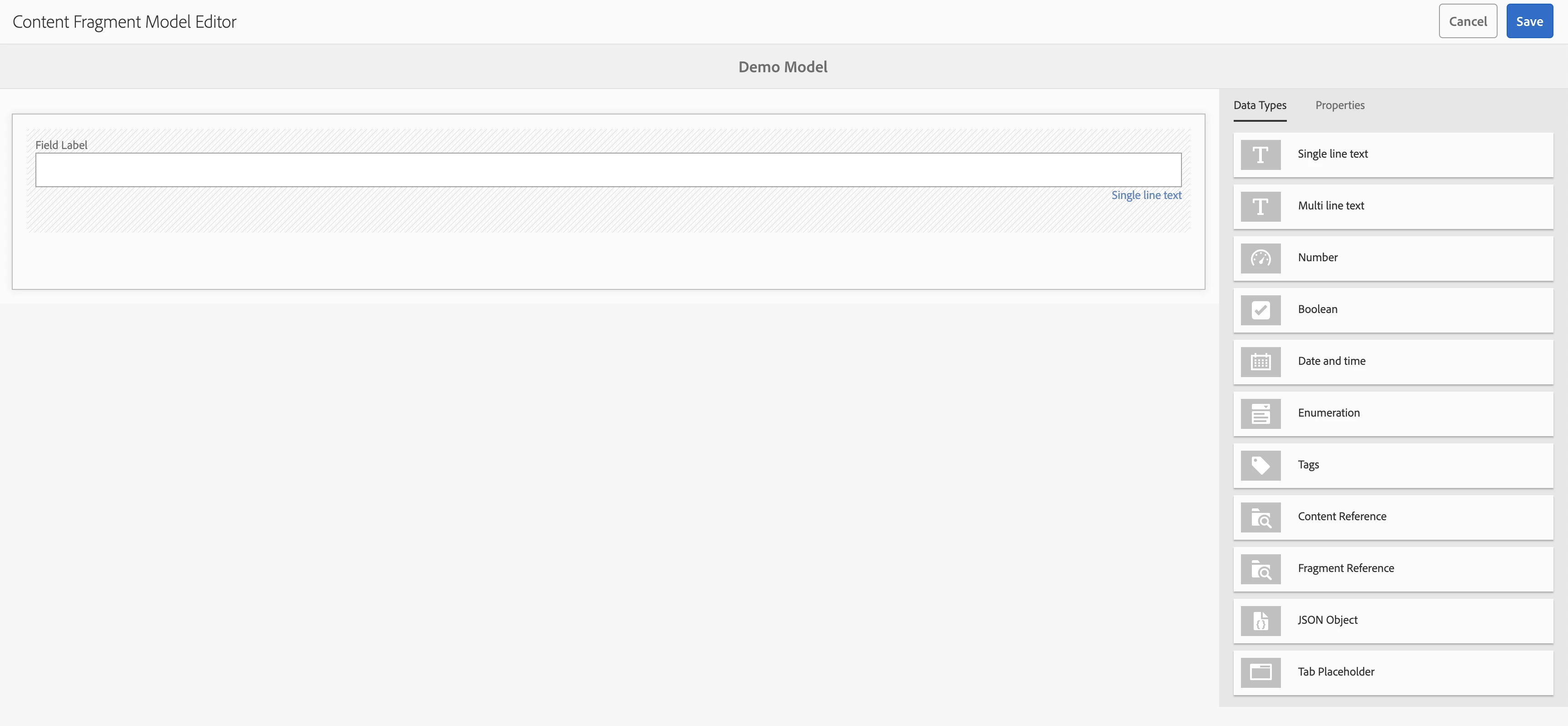The image size is (1568, 726).
Task: Click the Tags label icon
Action: (x=1260, y=465)
